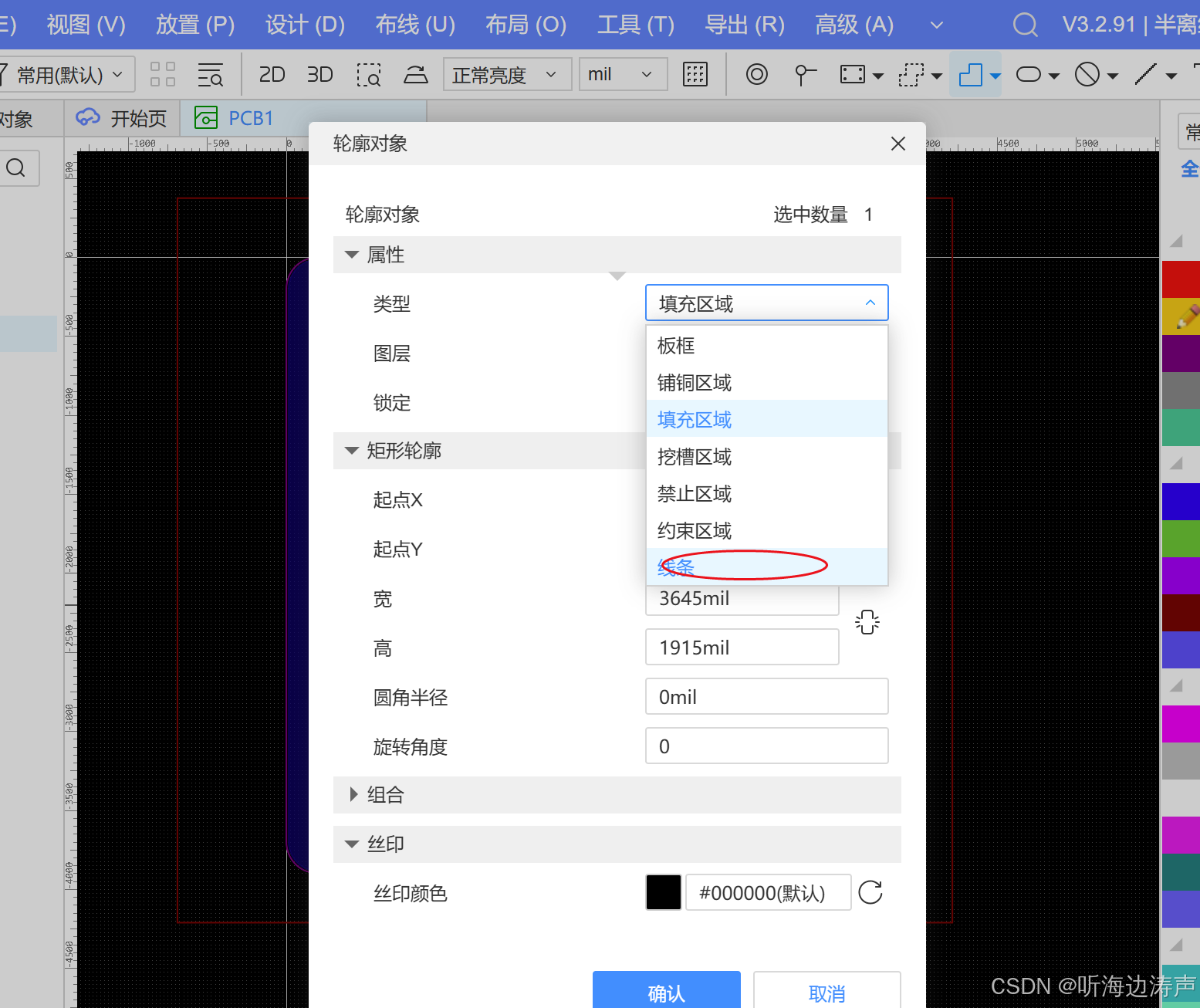Choose 板框 from the type list

767,345
